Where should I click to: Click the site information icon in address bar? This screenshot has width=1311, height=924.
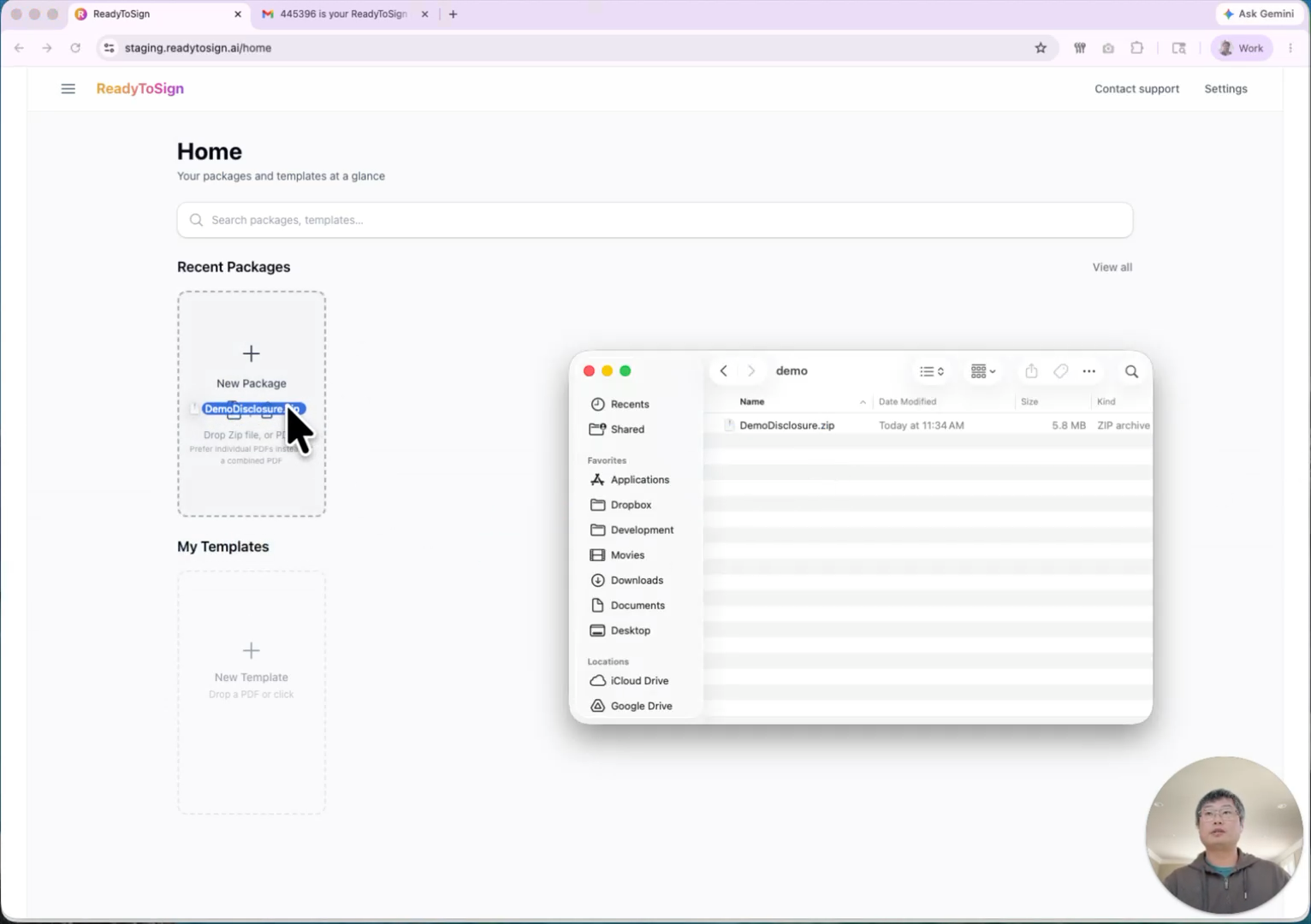point(109,48)
